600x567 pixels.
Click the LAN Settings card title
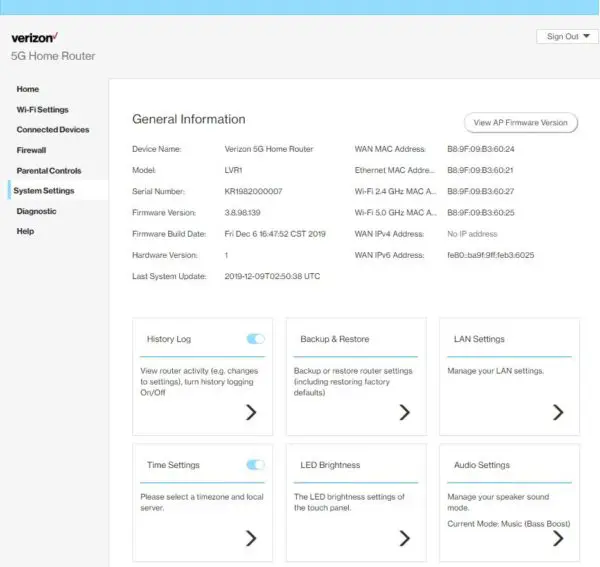(479, 339)
